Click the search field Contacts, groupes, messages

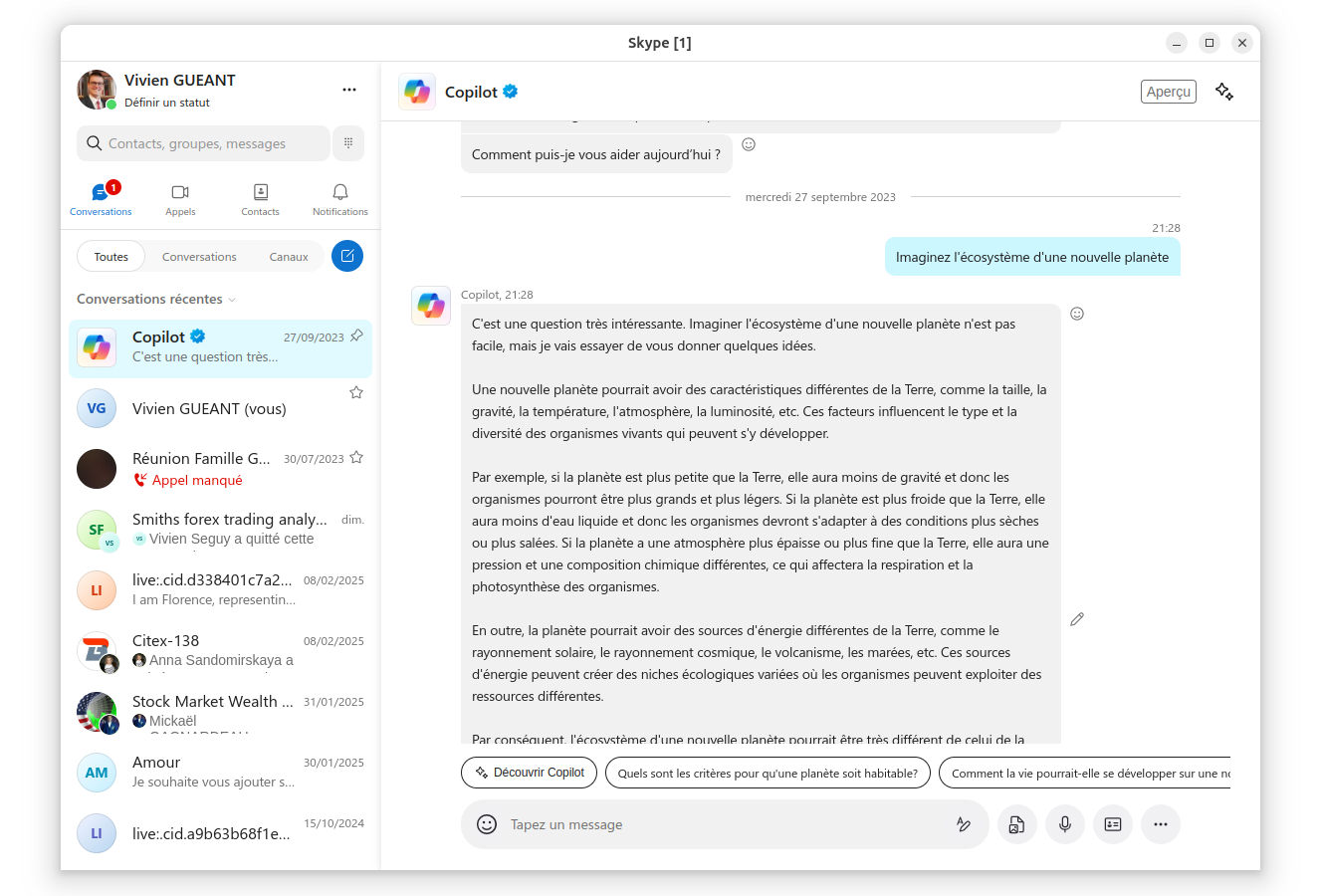click(x=203, y=143)
